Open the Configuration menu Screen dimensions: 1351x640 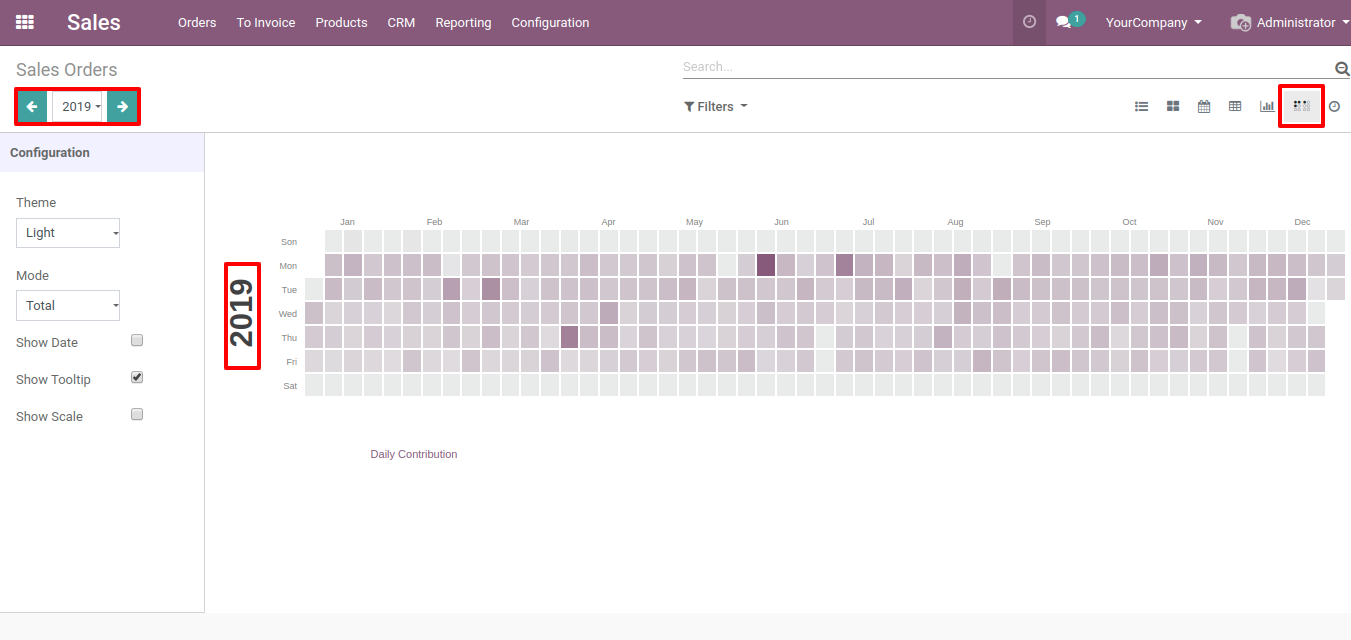[550, 22]
